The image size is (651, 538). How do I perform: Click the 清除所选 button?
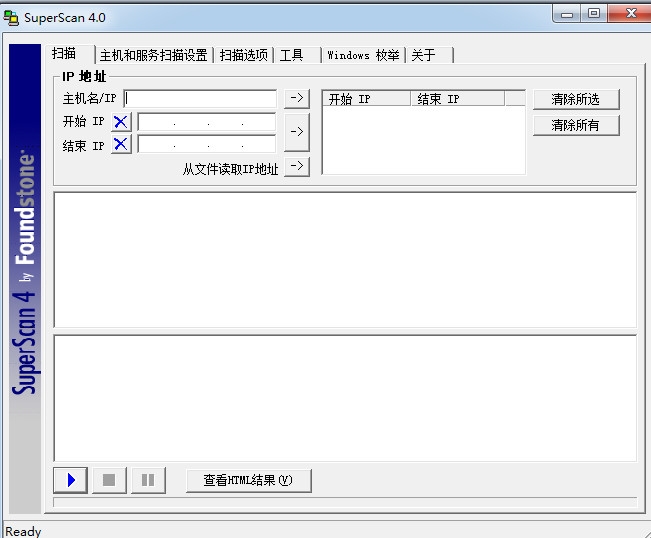[576, 99]
